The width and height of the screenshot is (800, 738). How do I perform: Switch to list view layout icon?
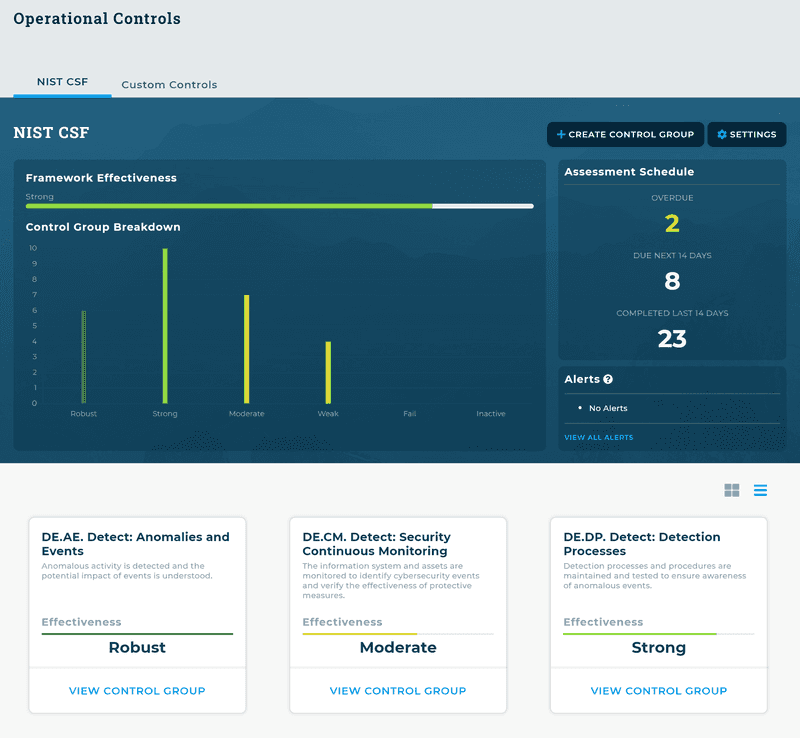coord(760,490)
